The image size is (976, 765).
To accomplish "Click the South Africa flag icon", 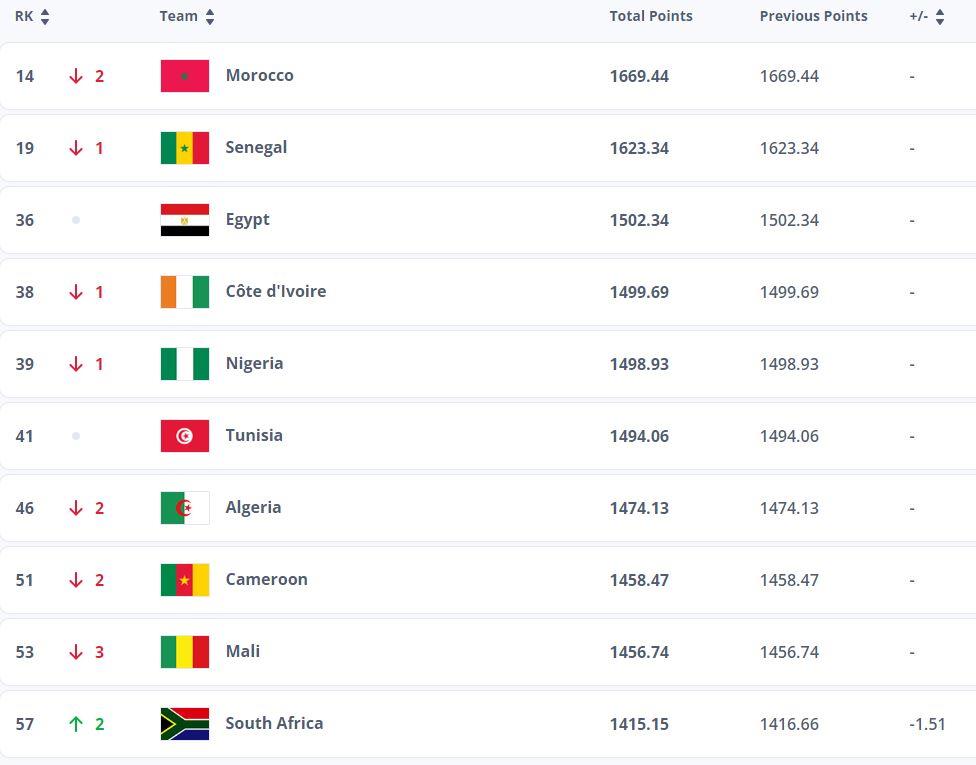I will pos(185,724).
